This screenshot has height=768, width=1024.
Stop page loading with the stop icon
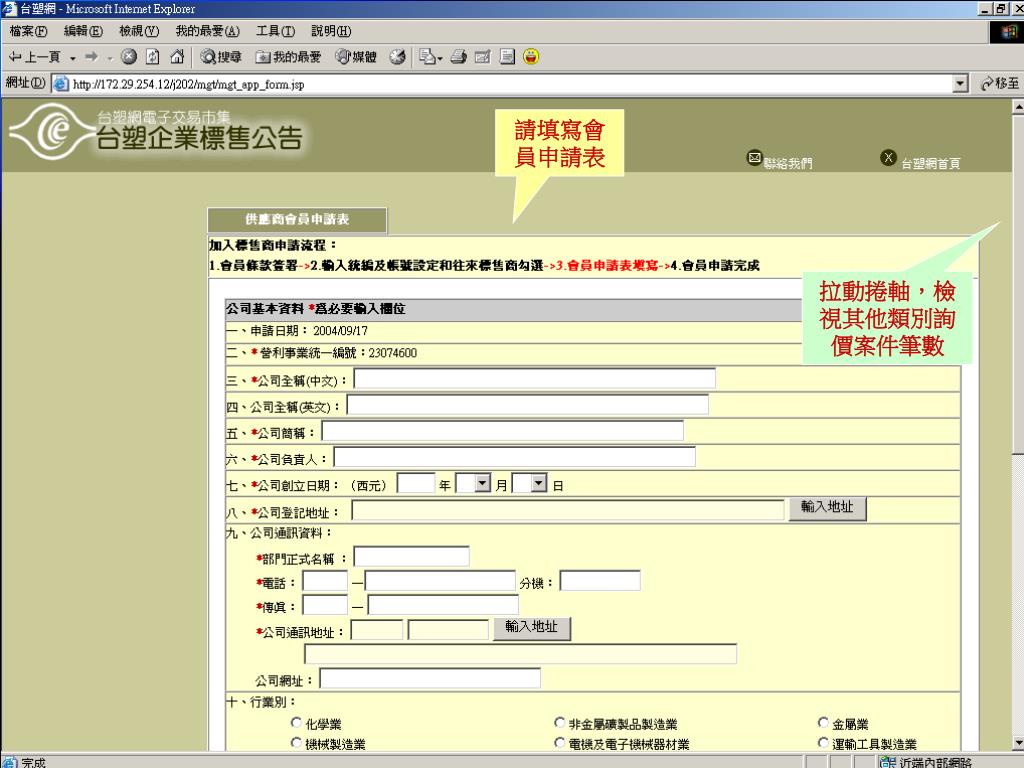point(129,57)
